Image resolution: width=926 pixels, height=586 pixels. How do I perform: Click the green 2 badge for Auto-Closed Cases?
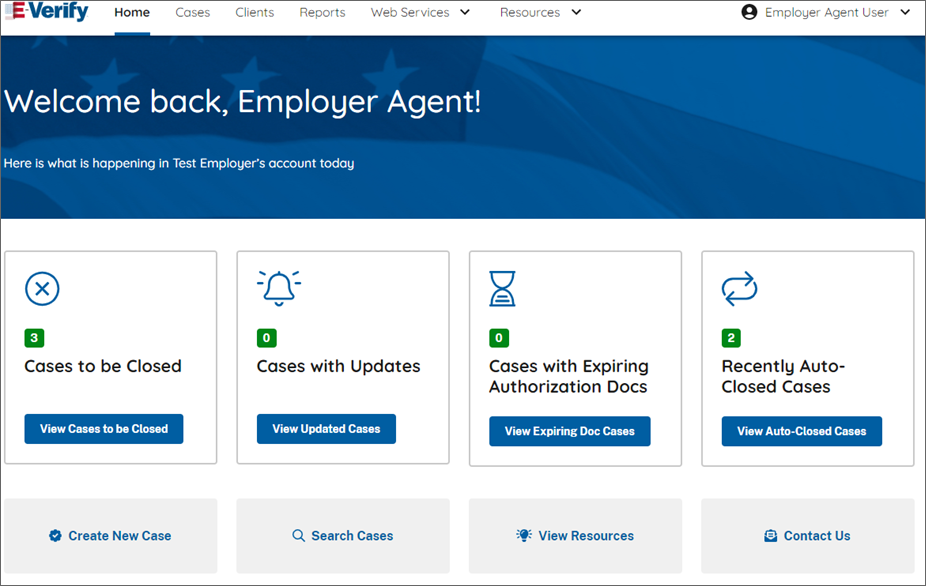(731, 338)
